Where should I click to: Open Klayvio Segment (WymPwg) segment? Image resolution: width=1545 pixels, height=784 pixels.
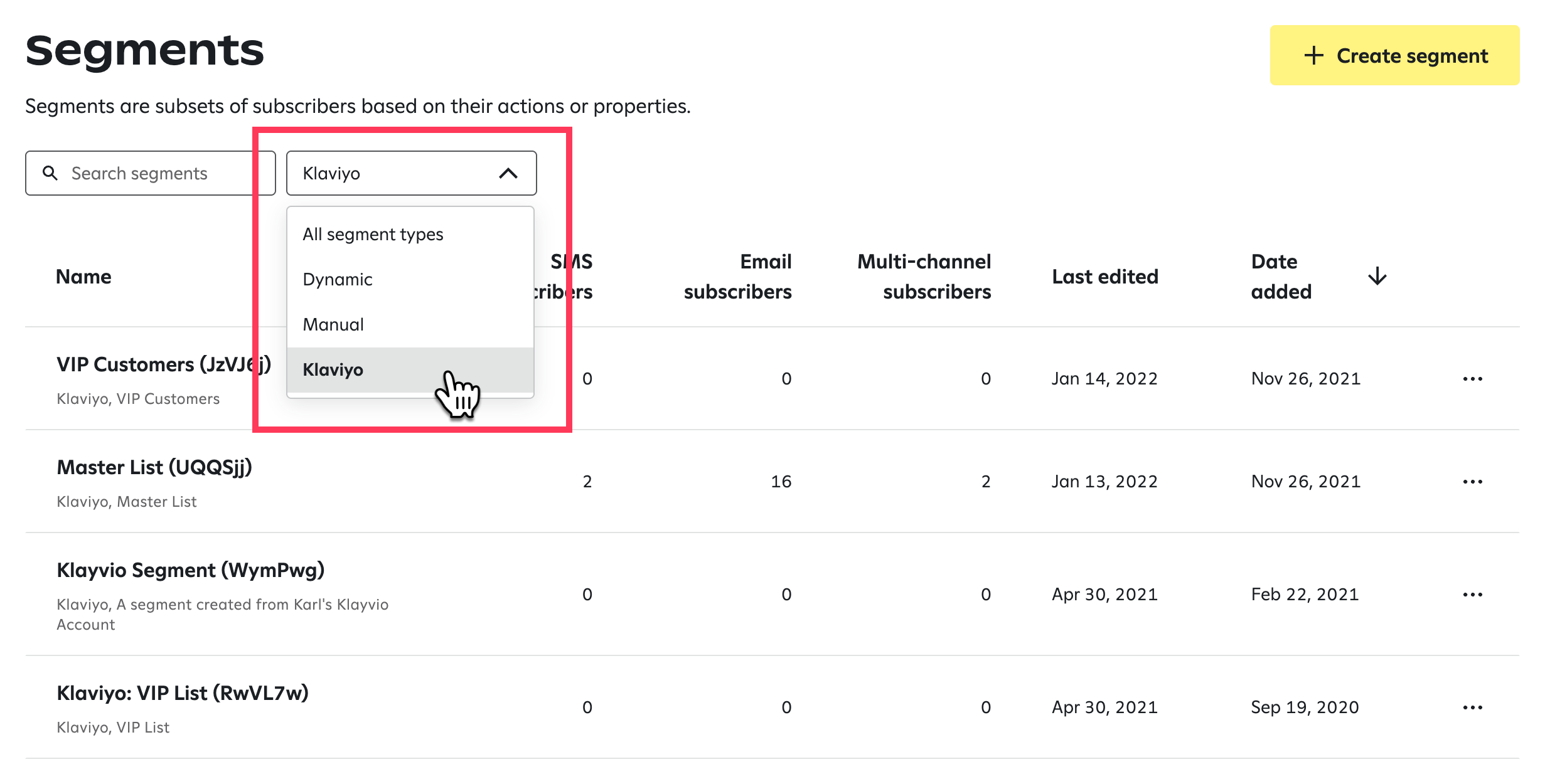(x=191, y=570)
